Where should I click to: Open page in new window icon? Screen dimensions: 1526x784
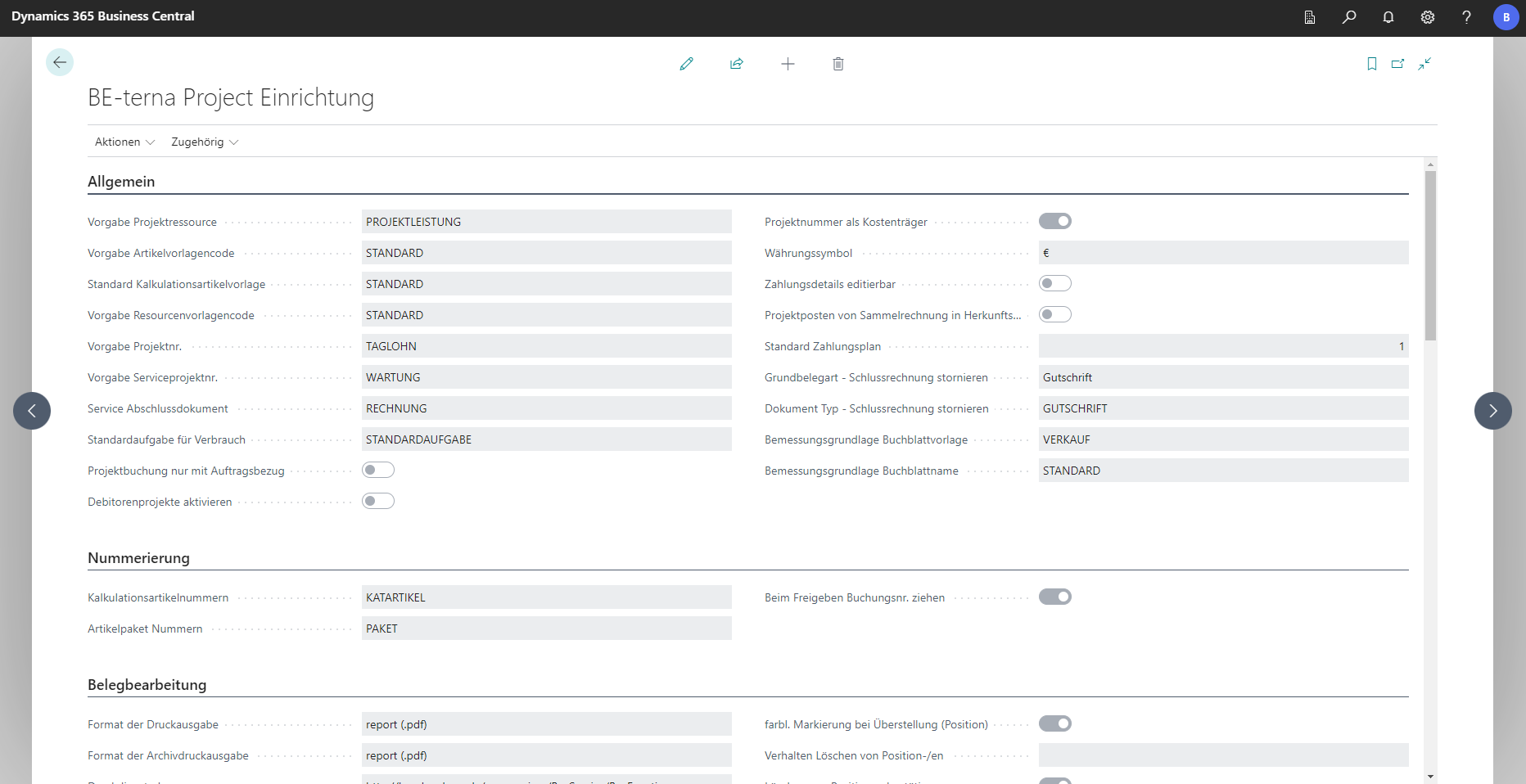(1398, 64)
